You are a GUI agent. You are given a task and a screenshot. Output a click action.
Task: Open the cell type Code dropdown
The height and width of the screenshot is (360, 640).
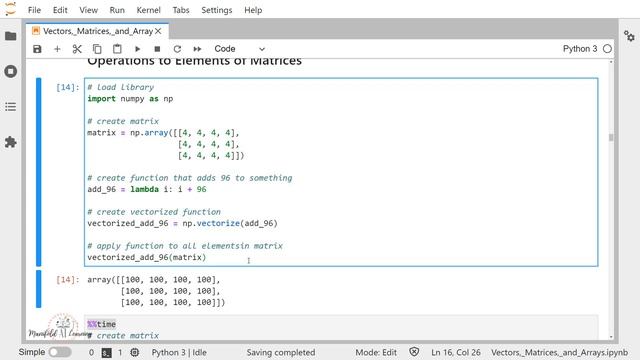[240, 49]
